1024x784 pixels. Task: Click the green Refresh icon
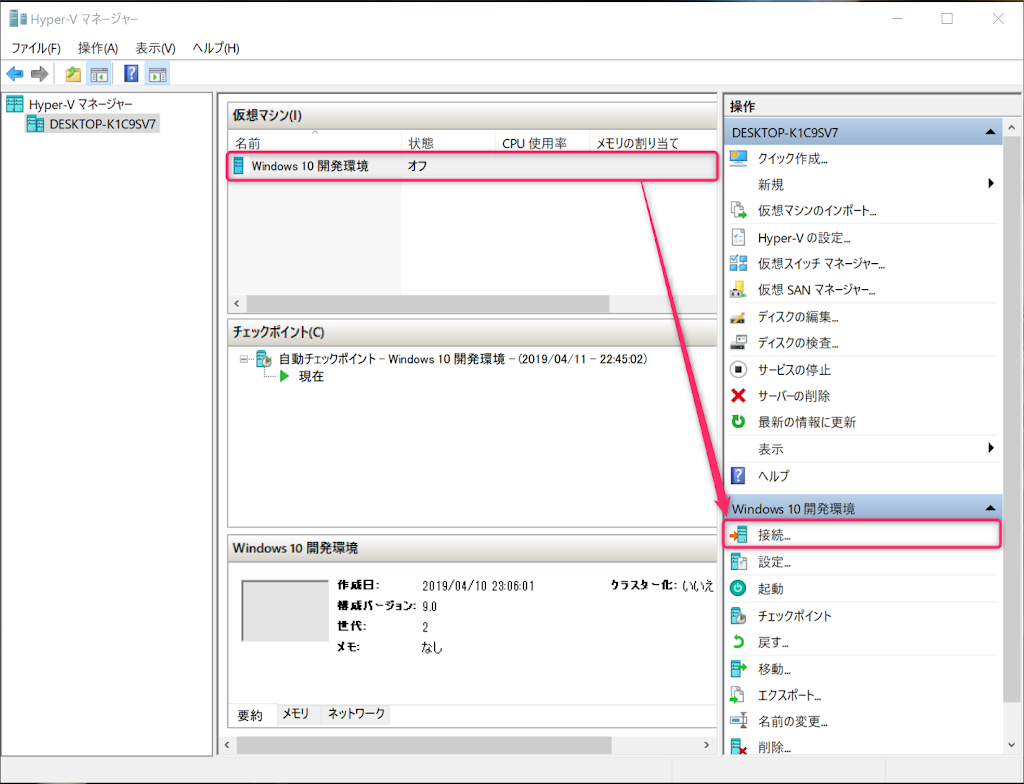coord(739,422)
